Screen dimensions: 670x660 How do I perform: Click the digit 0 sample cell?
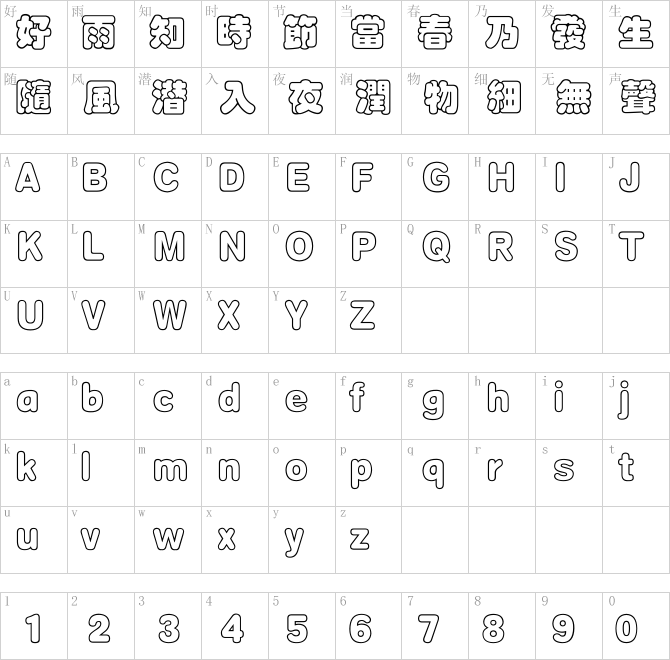coord(636,626)
